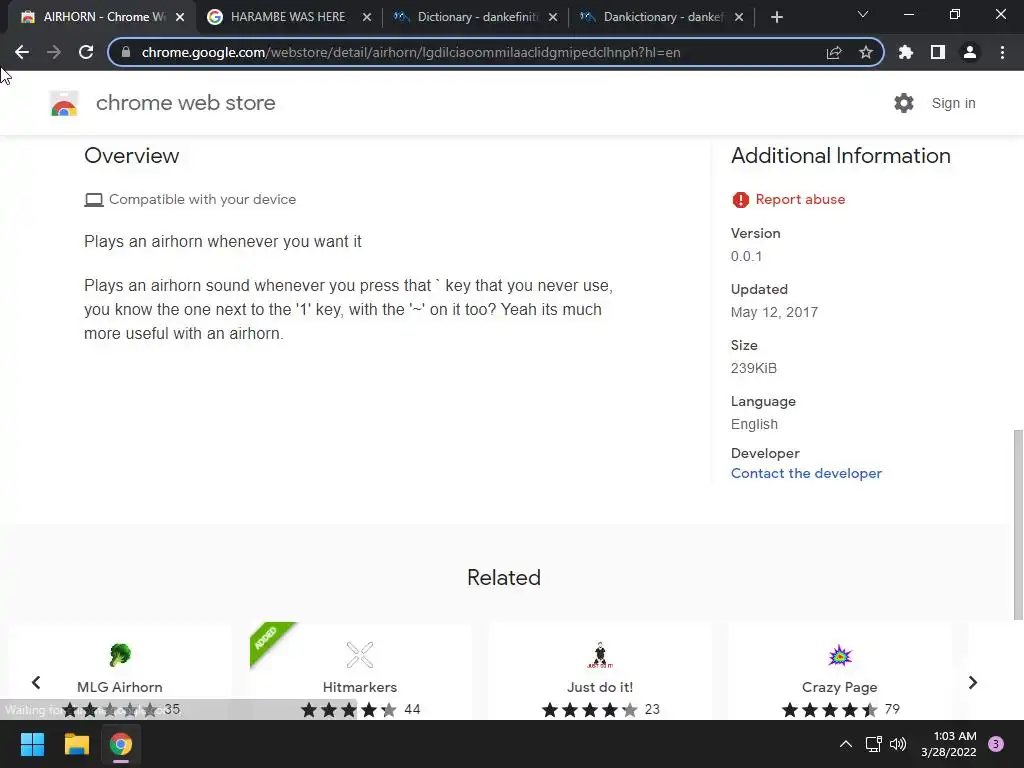Switch to HARAMBE WAS HERE tab
1024x768 pixels.
tap(288, 17)
